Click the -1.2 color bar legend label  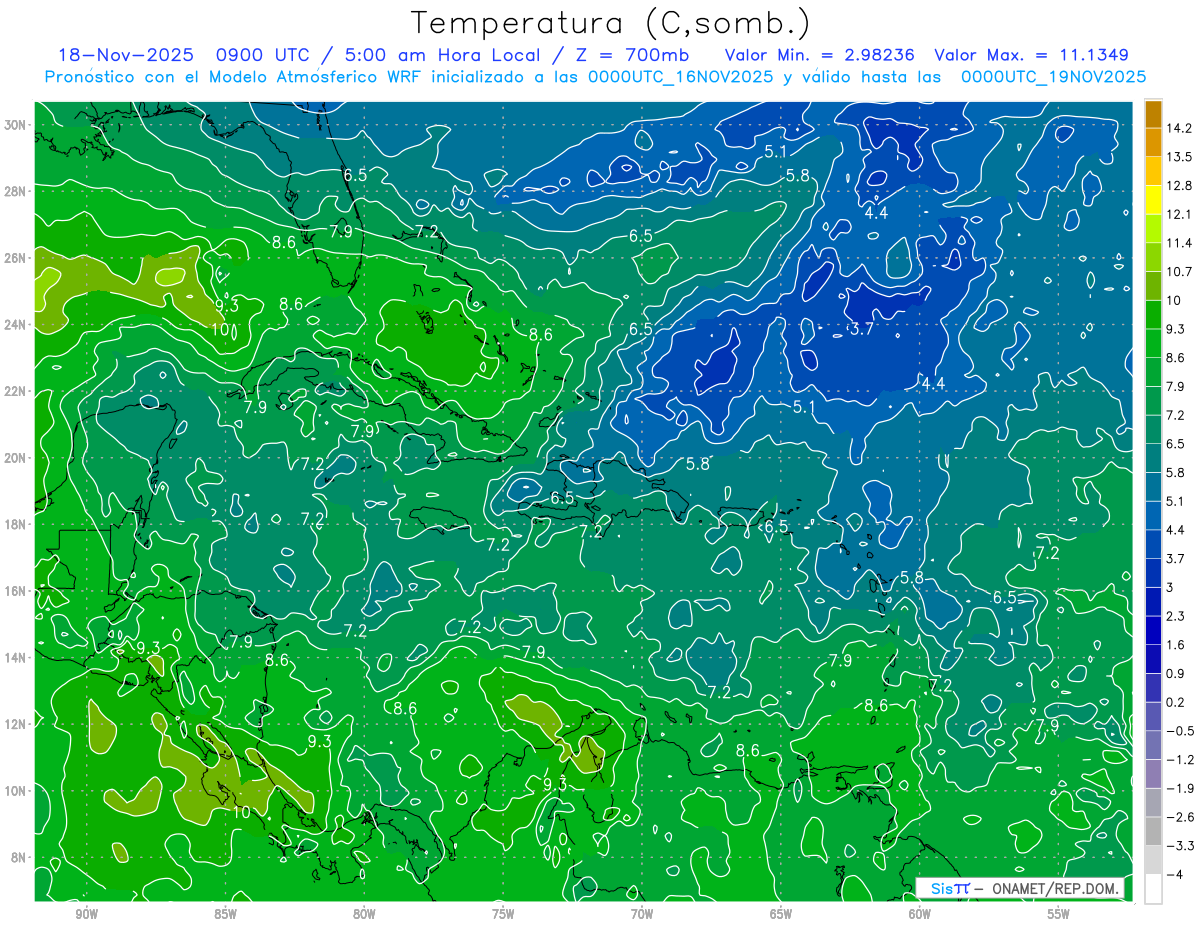(1180, 760)
